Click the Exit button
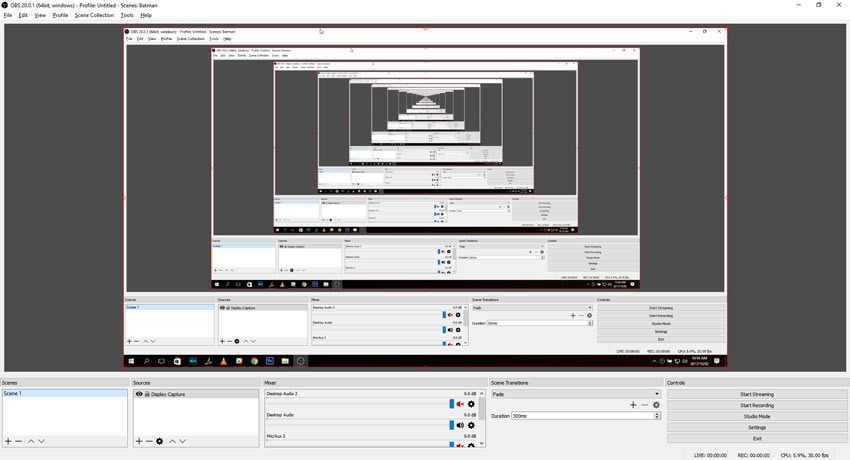The width and height of the screenshot is (850, 460). point(757,438)
